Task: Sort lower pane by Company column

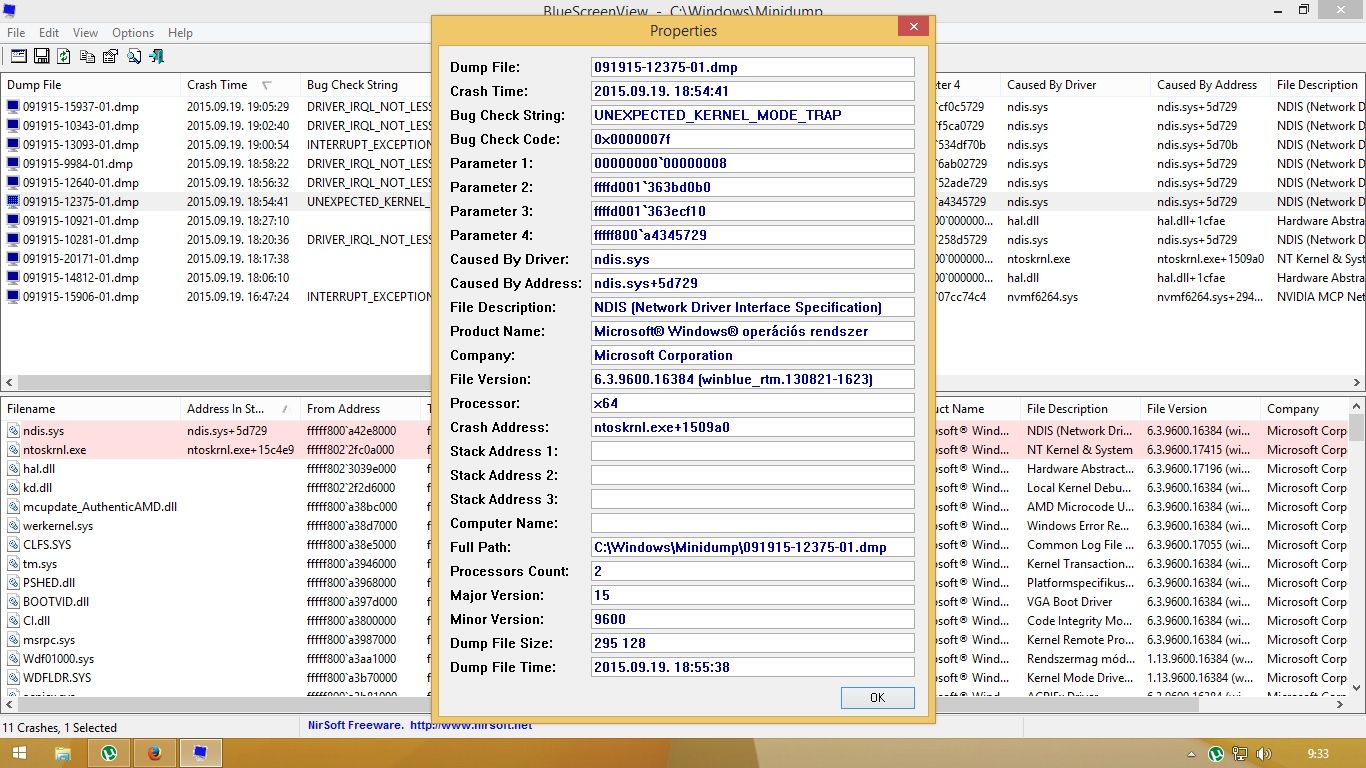Action: (x=1305, y=408)
